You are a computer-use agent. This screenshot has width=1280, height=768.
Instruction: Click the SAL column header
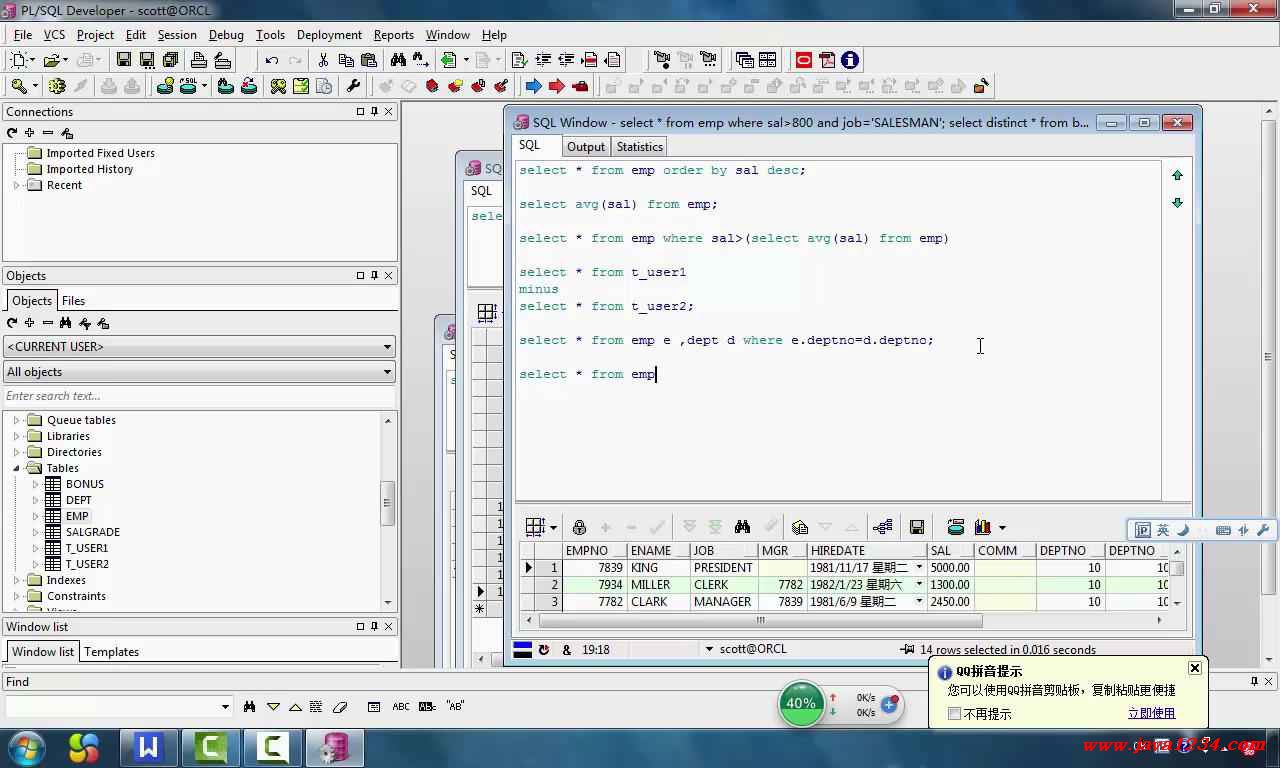click(950, 551)
